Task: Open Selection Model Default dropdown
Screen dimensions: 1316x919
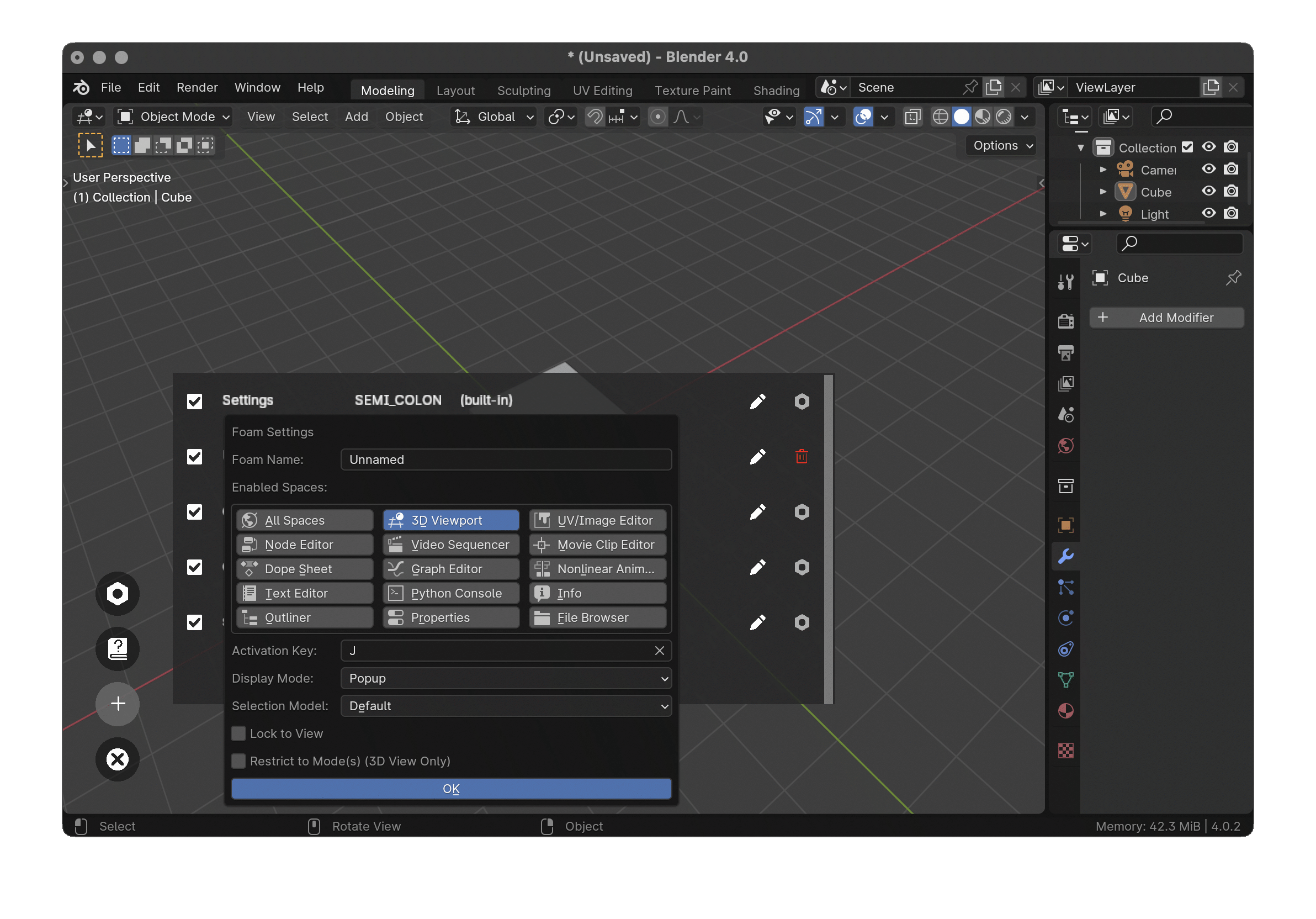Action: pyautogui.click(x=506, y=706)
